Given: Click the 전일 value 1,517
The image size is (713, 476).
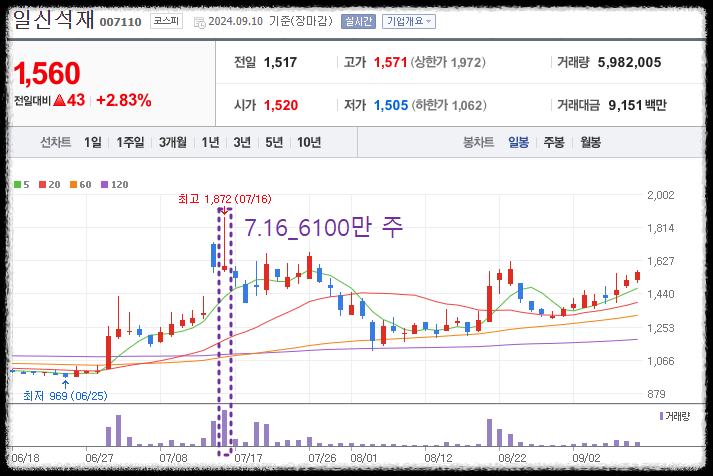Looking at the screenshot, I should pos(280,62).
